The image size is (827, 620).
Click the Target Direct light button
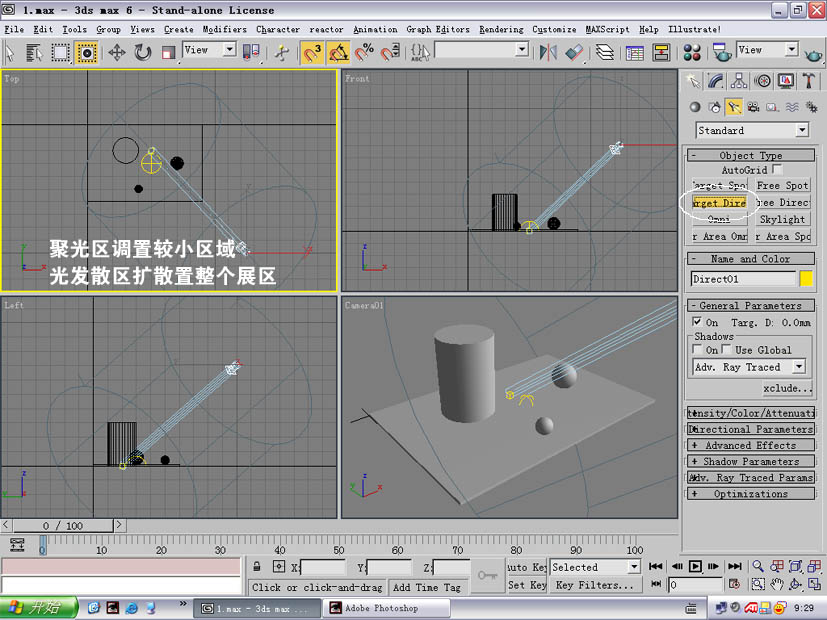719,203
